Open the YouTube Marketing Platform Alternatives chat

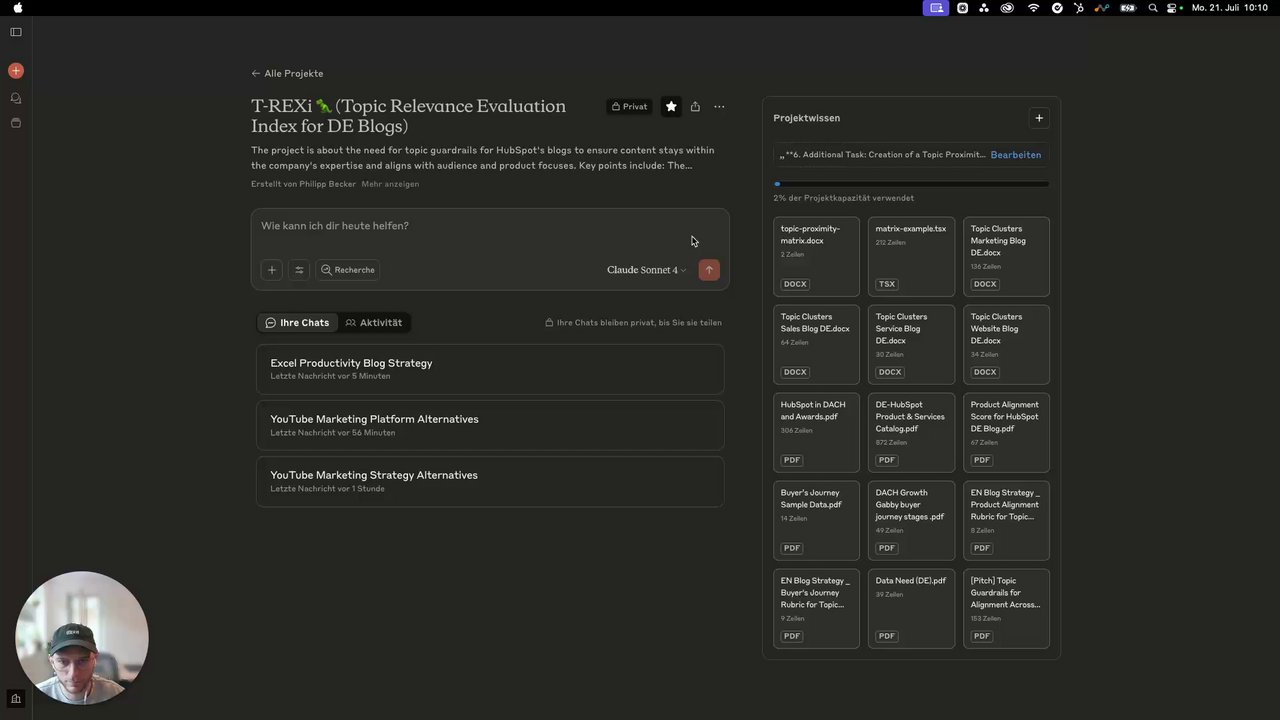click(490, 425)
